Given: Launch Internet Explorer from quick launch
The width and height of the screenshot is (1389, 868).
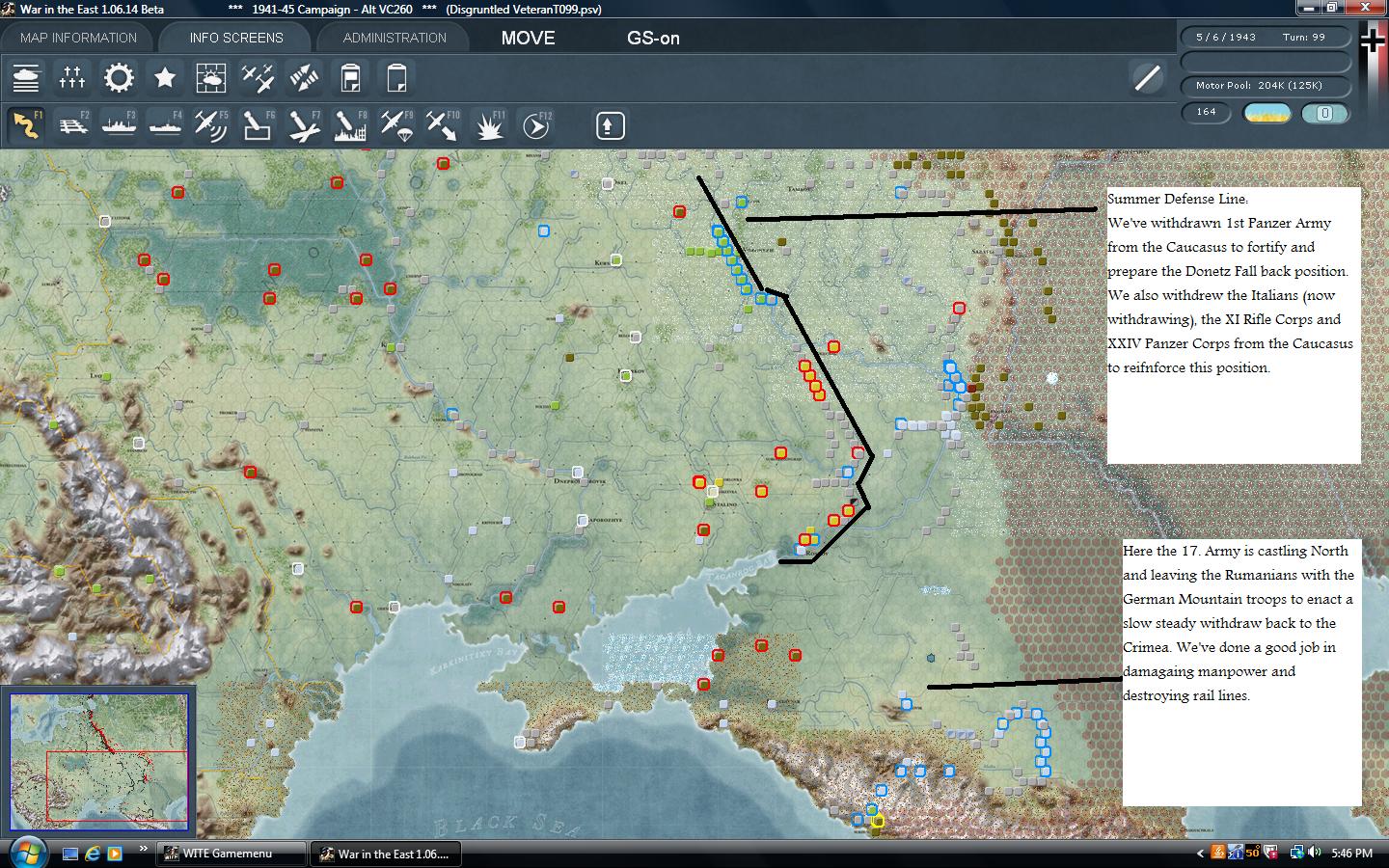Looking at the screenshot, I should (x=93, y=854).
